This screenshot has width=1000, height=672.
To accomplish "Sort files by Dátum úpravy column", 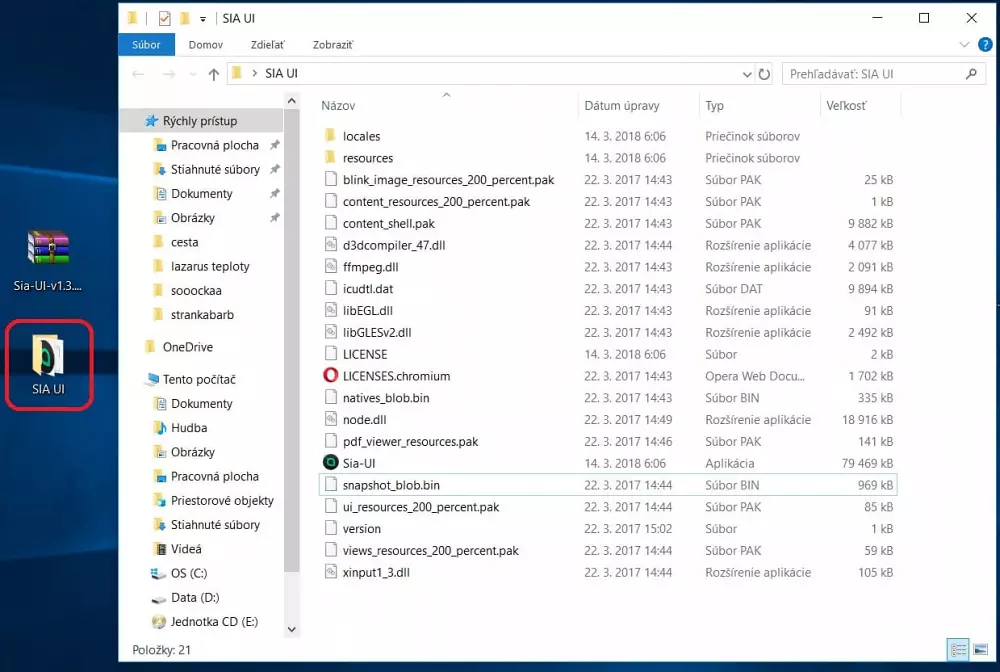I will 621,105.
